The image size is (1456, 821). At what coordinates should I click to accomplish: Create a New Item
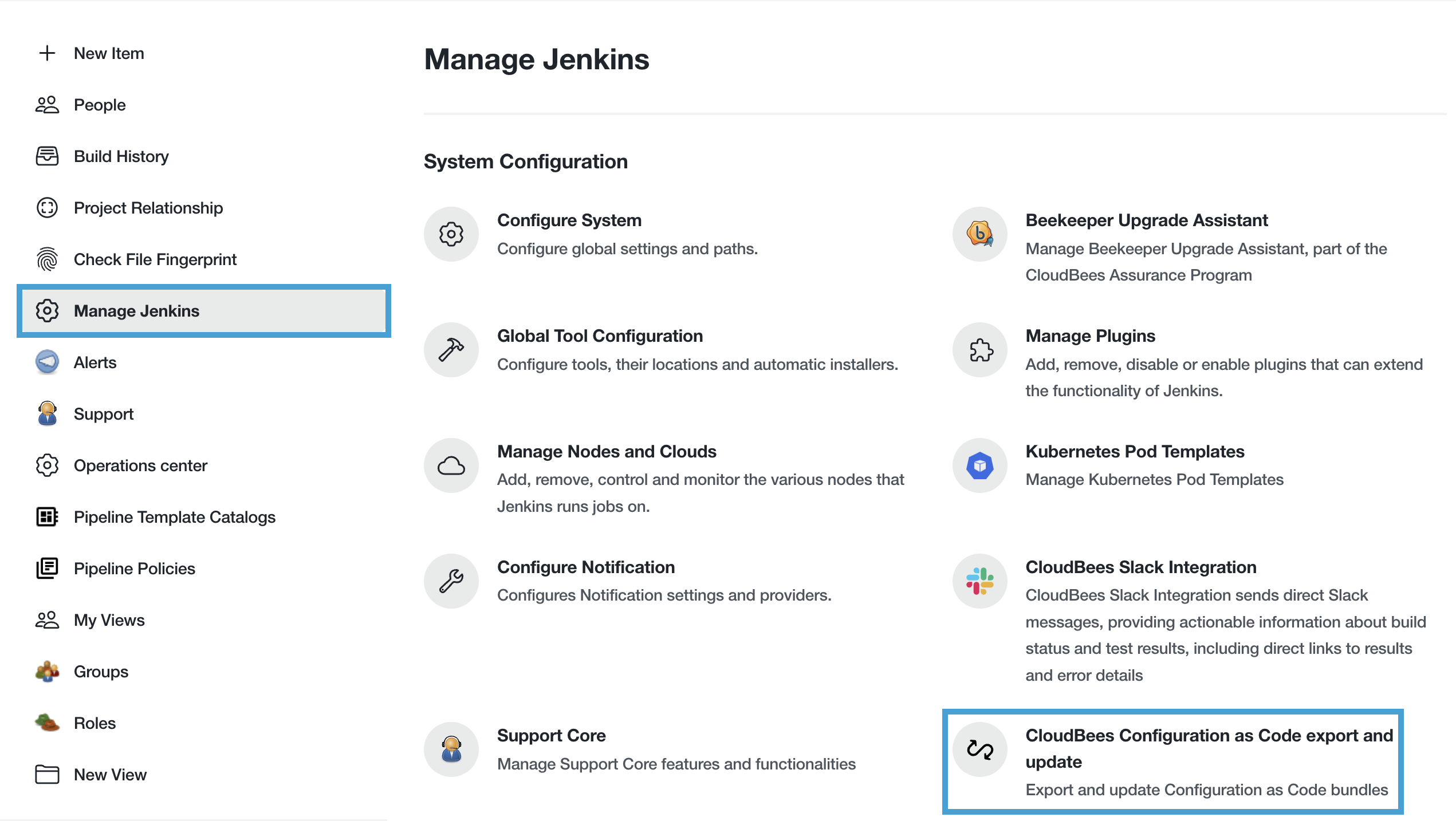(x=109, y=53)
